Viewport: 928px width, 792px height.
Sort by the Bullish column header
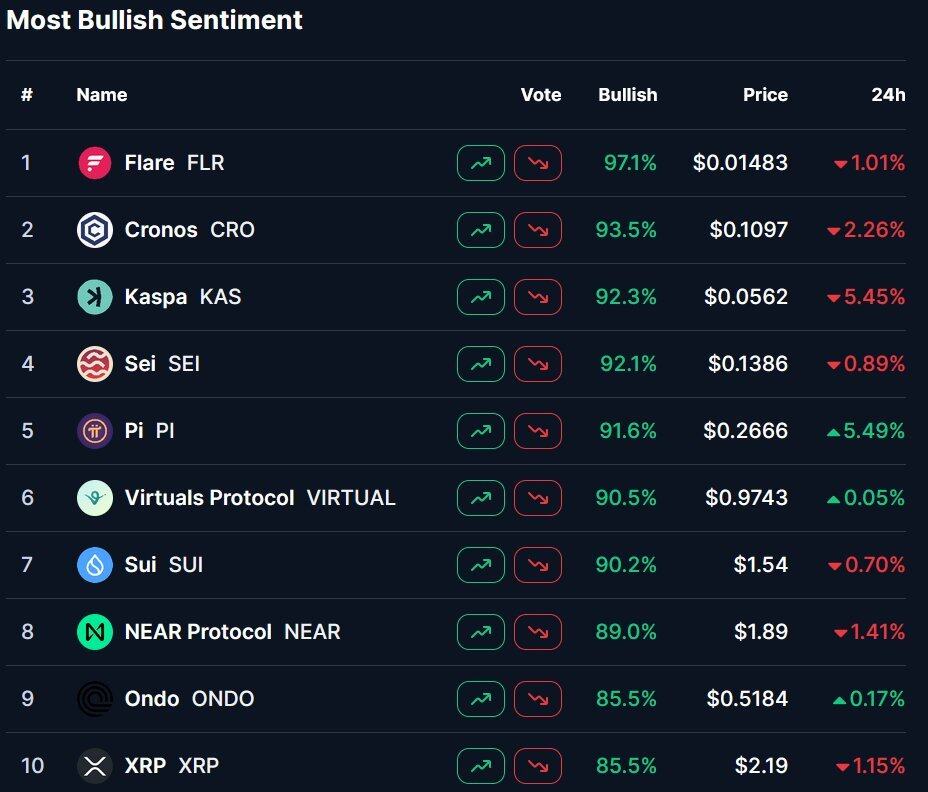pyautogui.click(x=627, y=95)
